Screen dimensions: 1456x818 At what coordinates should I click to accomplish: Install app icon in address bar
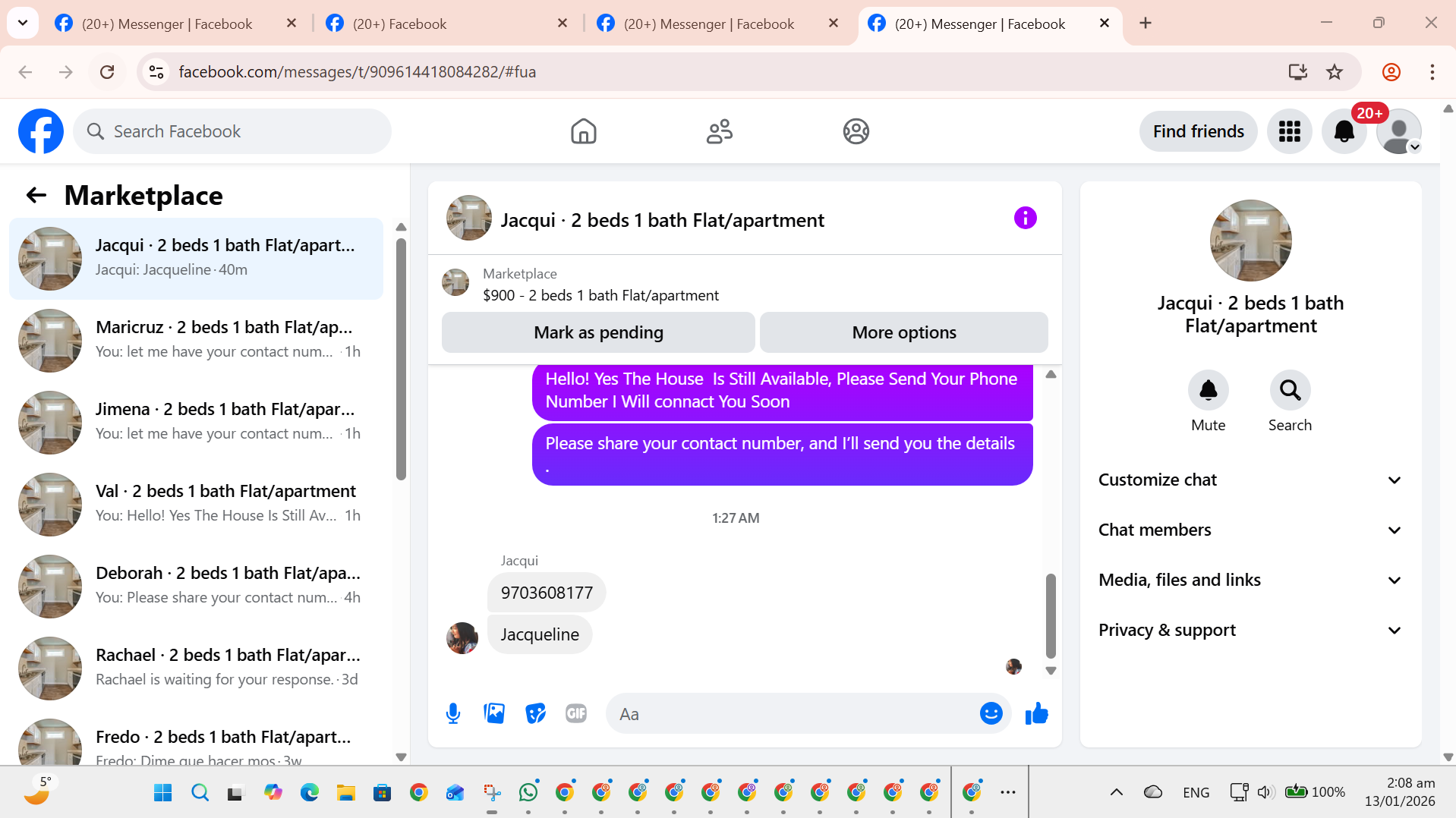coord(1297,72)
